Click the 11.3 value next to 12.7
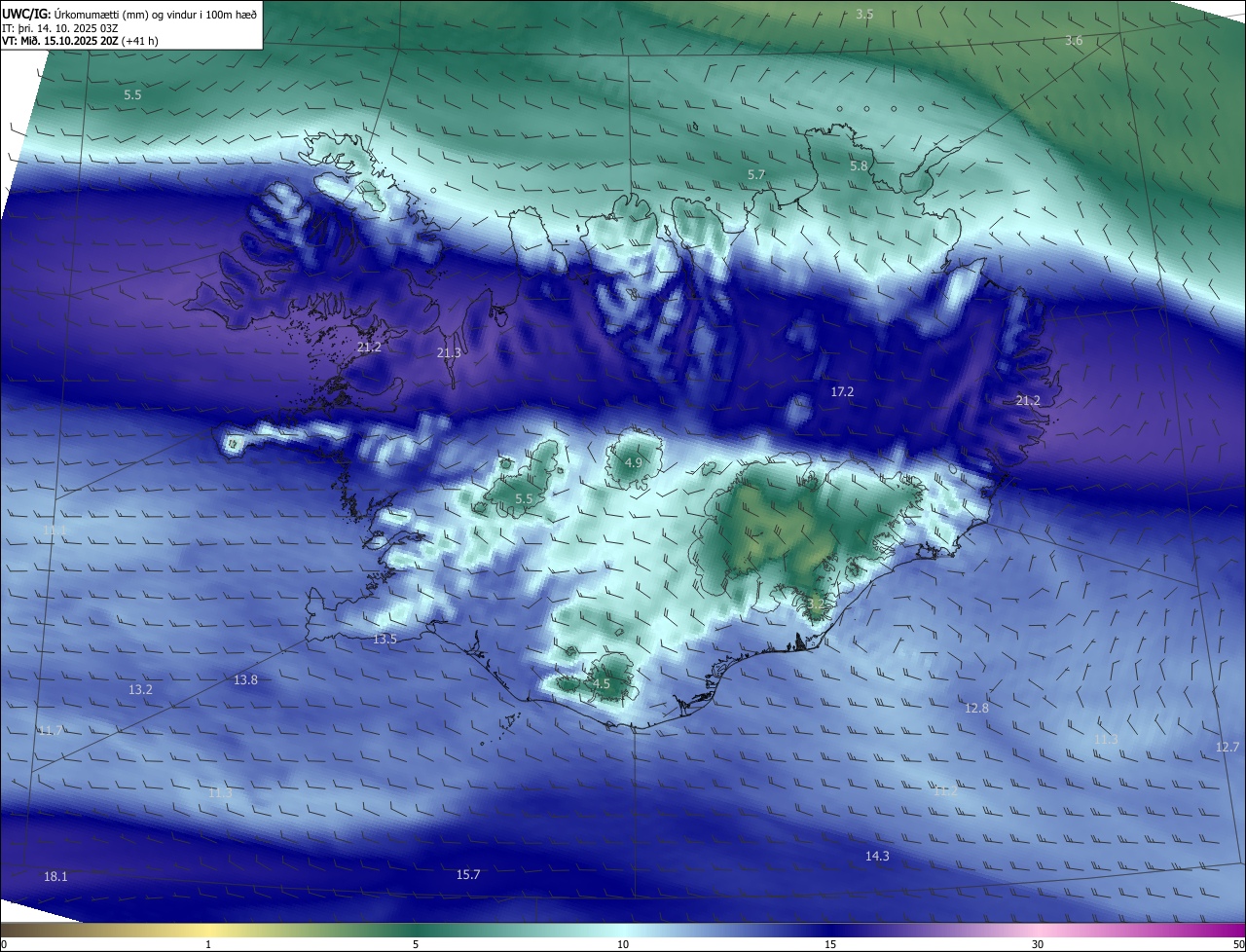The width and height of the screenshot is (1246, 952). [x=1106, y=740]
